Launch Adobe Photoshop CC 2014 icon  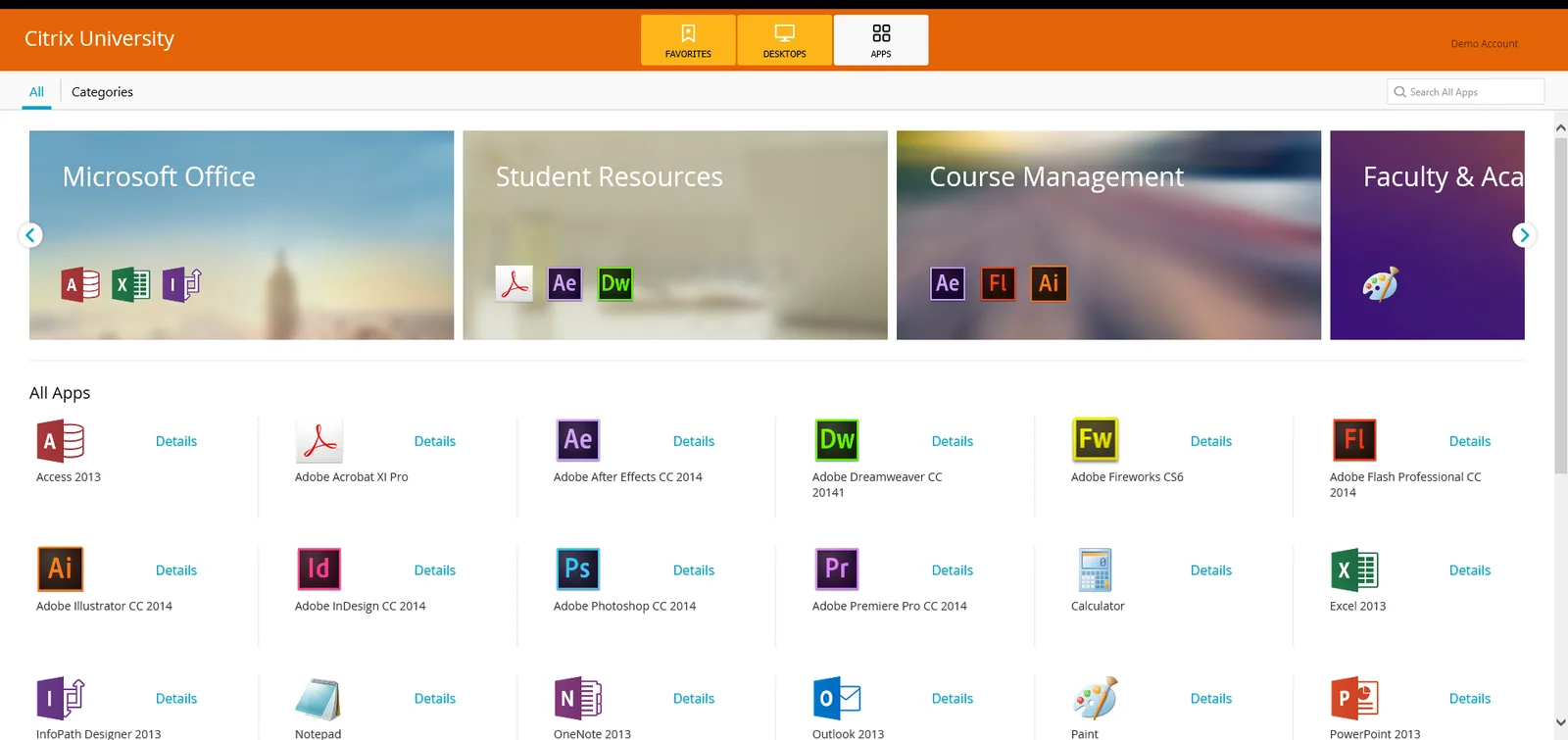577,569
